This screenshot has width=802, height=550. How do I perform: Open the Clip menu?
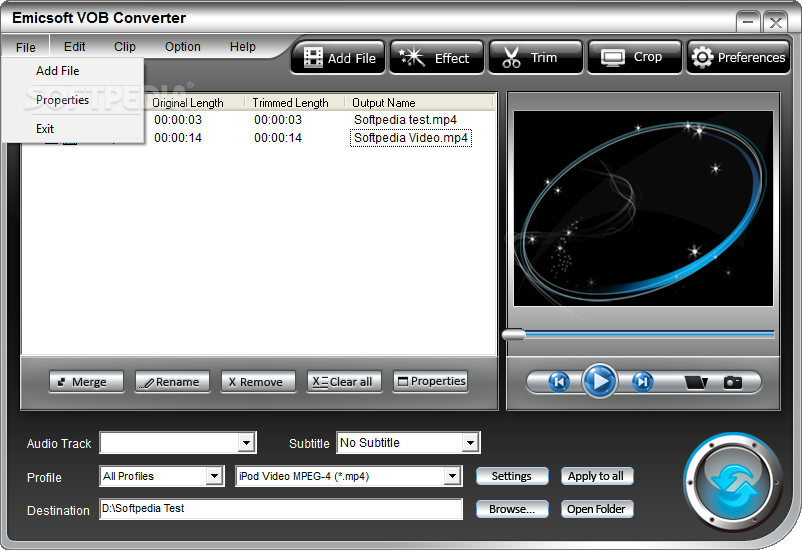tap(125, 47)
